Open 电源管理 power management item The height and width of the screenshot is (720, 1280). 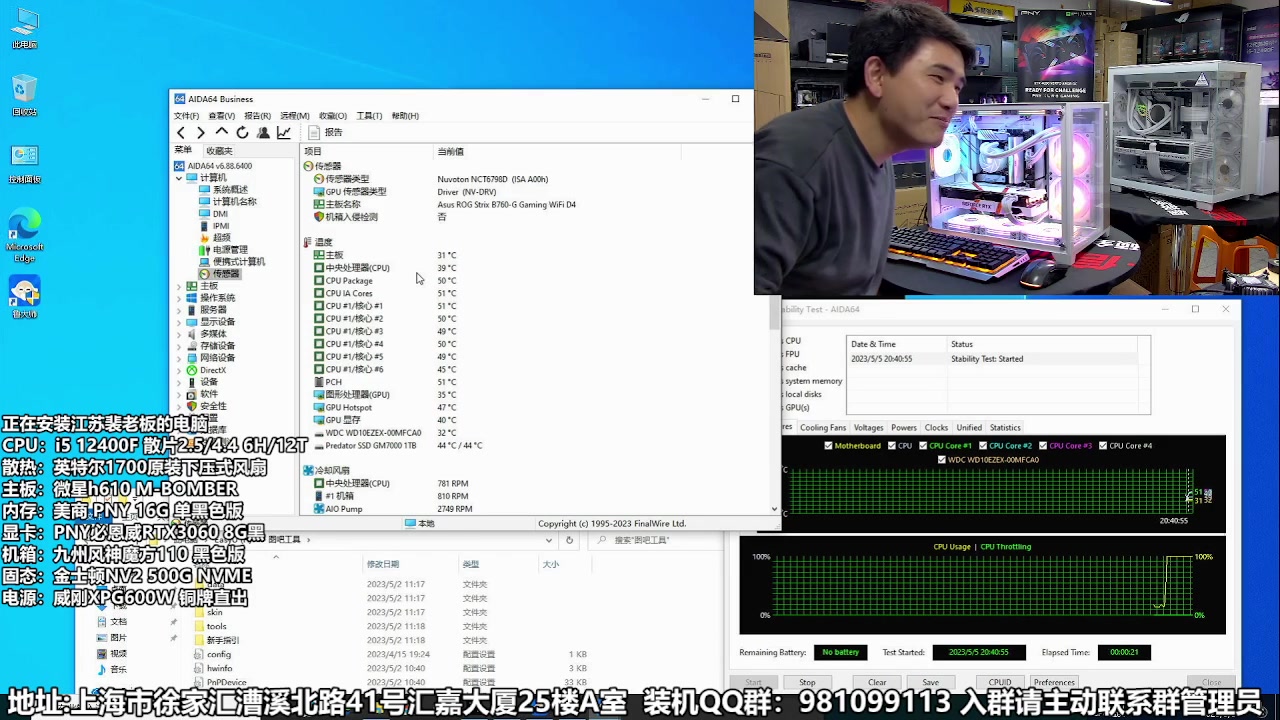pos(223,250)
